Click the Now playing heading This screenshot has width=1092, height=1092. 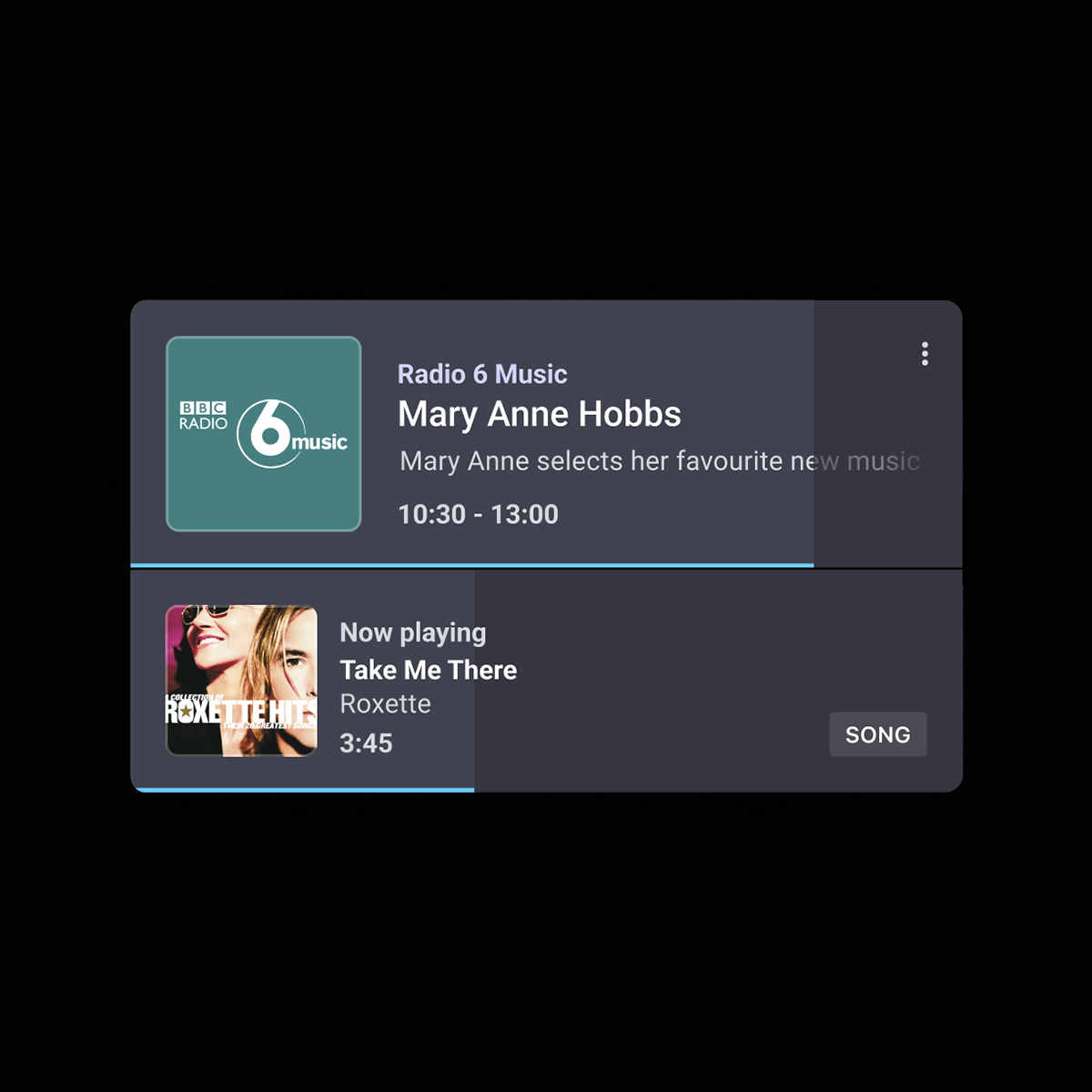(413, 632)
